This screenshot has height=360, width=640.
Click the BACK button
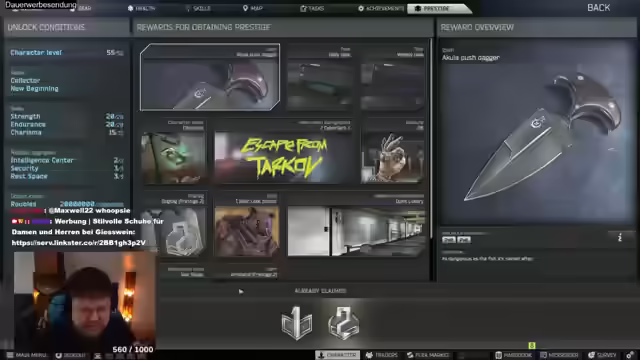coord(598,8)
